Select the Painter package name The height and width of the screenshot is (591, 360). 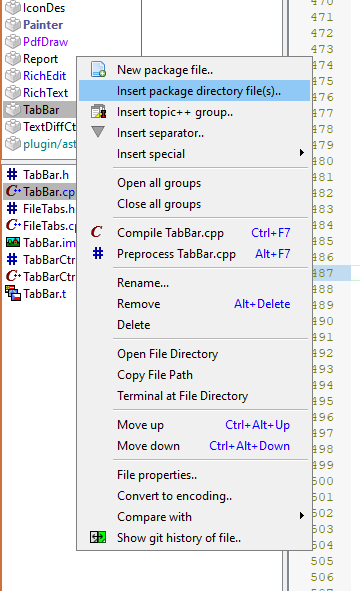click(x=43, y=25)
